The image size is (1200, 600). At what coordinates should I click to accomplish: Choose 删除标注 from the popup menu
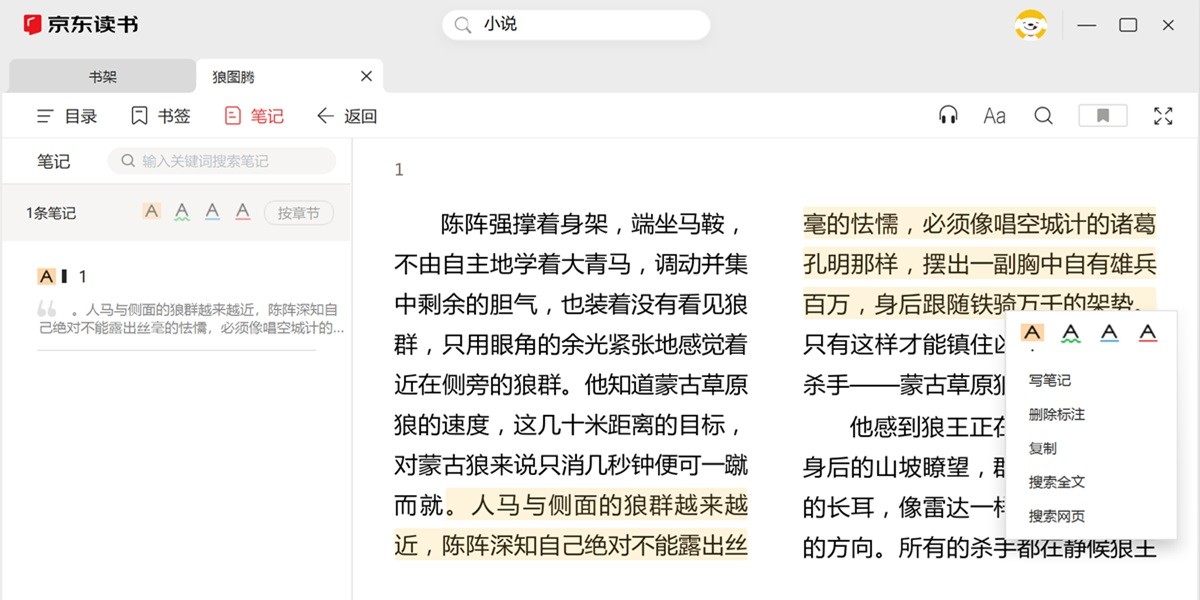pos(1057,414)
